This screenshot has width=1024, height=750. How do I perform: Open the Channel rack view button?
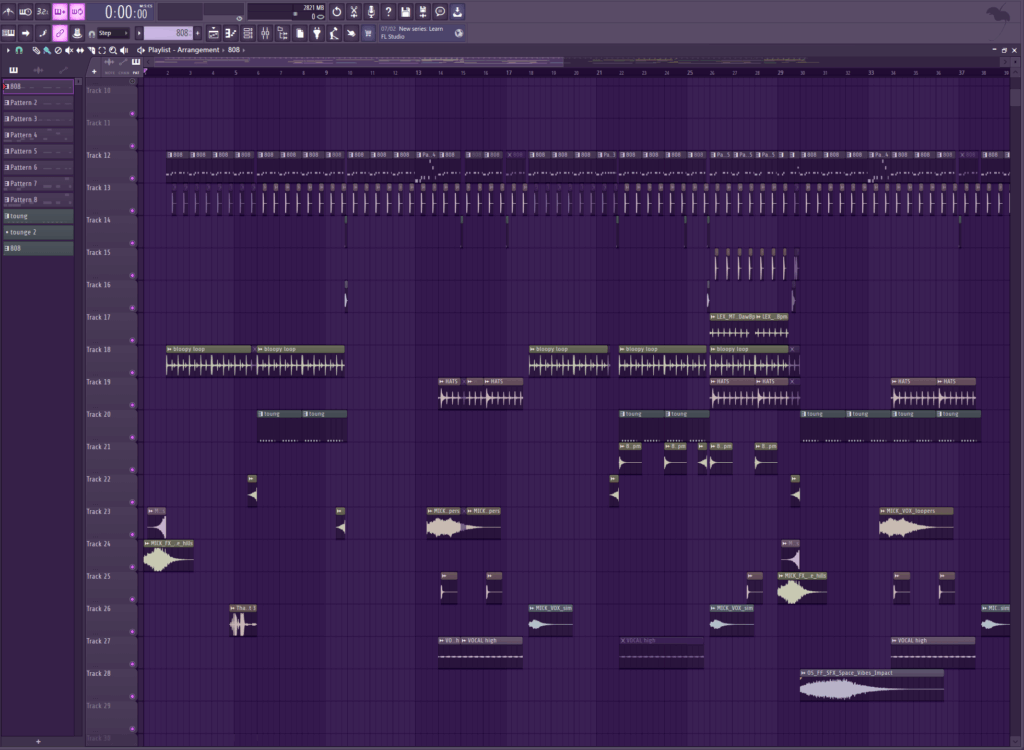click(x=248, y=33)
